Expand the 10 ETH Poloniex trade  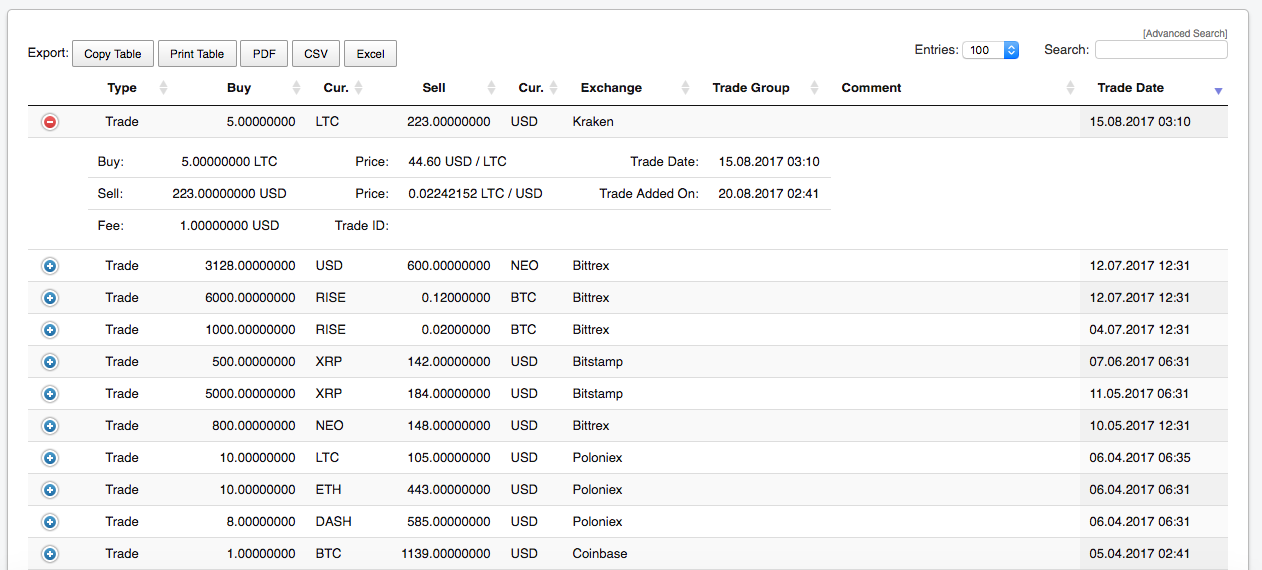(x=50, y=490)
